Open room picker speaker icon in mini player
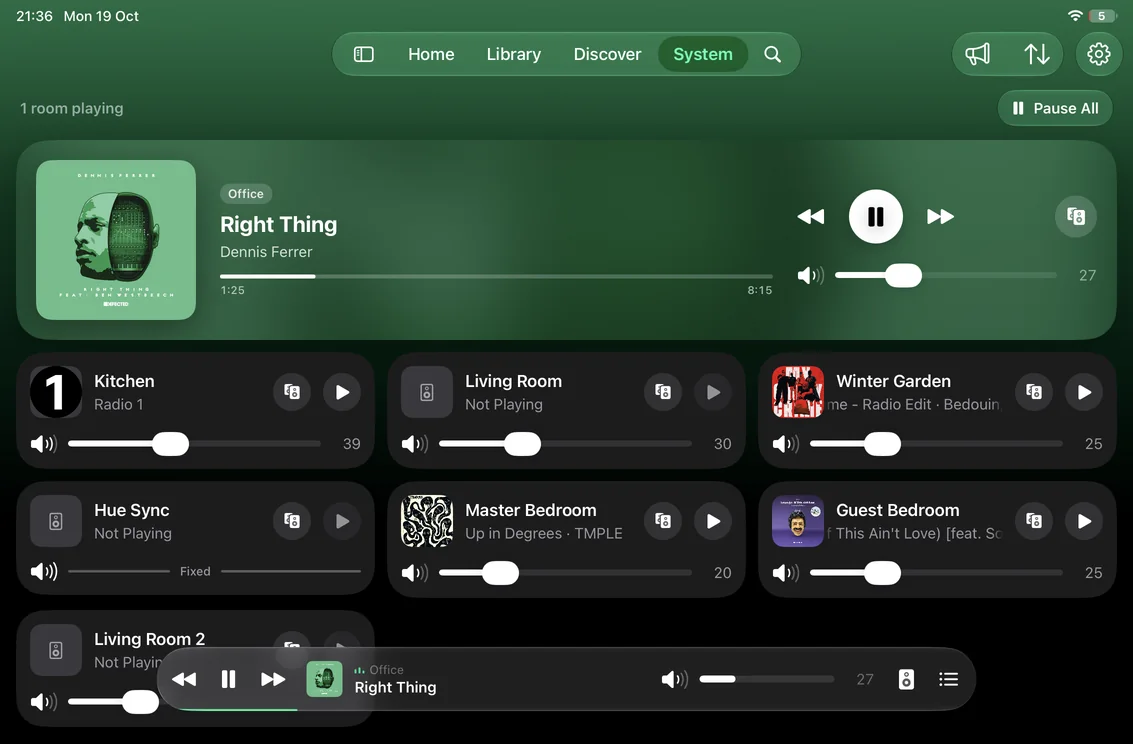The height and width of the screenshot is (744, 1133). [906, 679]
